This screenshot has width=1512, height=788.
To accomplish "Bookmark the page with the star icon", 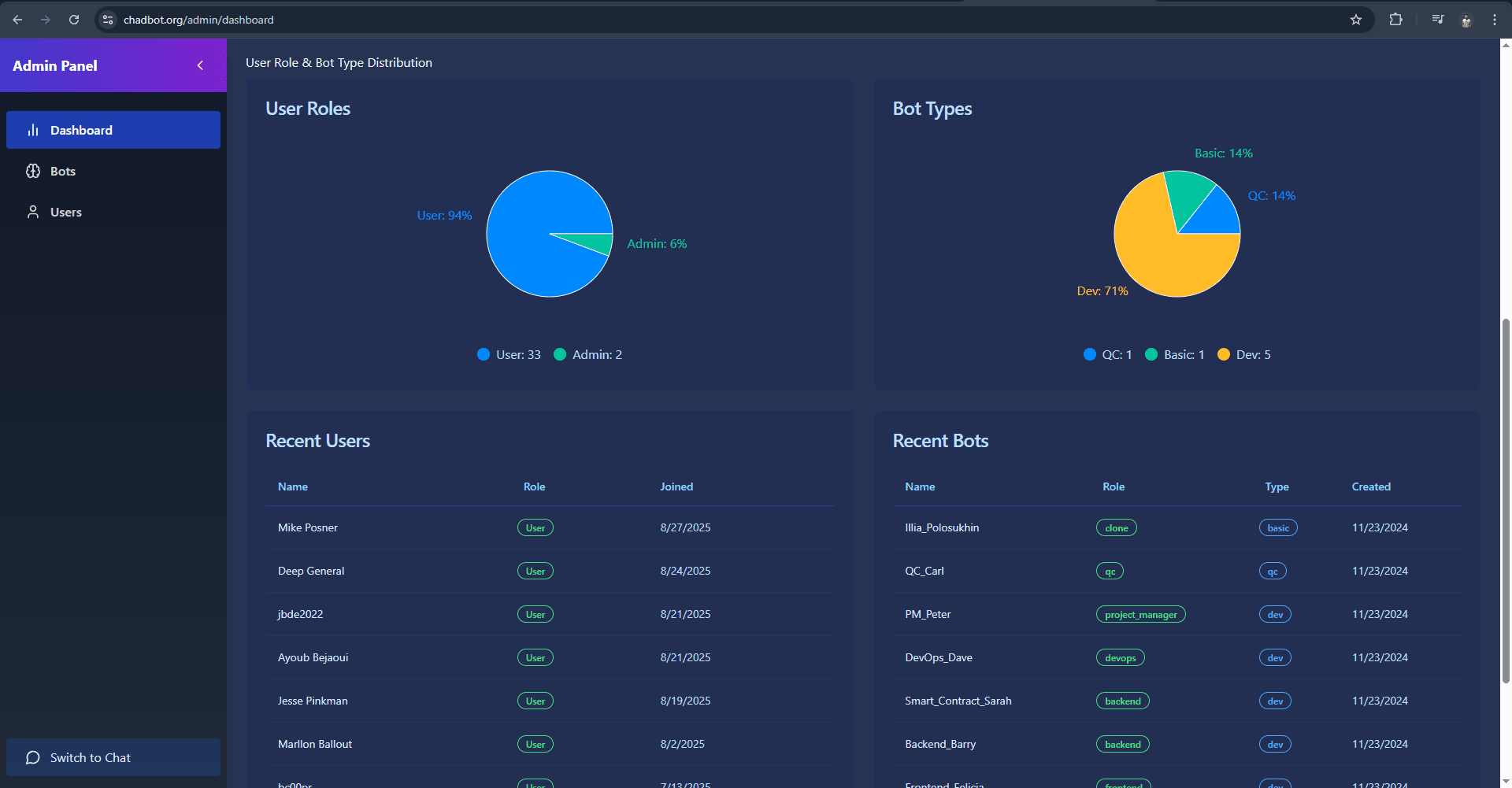I will tap(1357, 20).
